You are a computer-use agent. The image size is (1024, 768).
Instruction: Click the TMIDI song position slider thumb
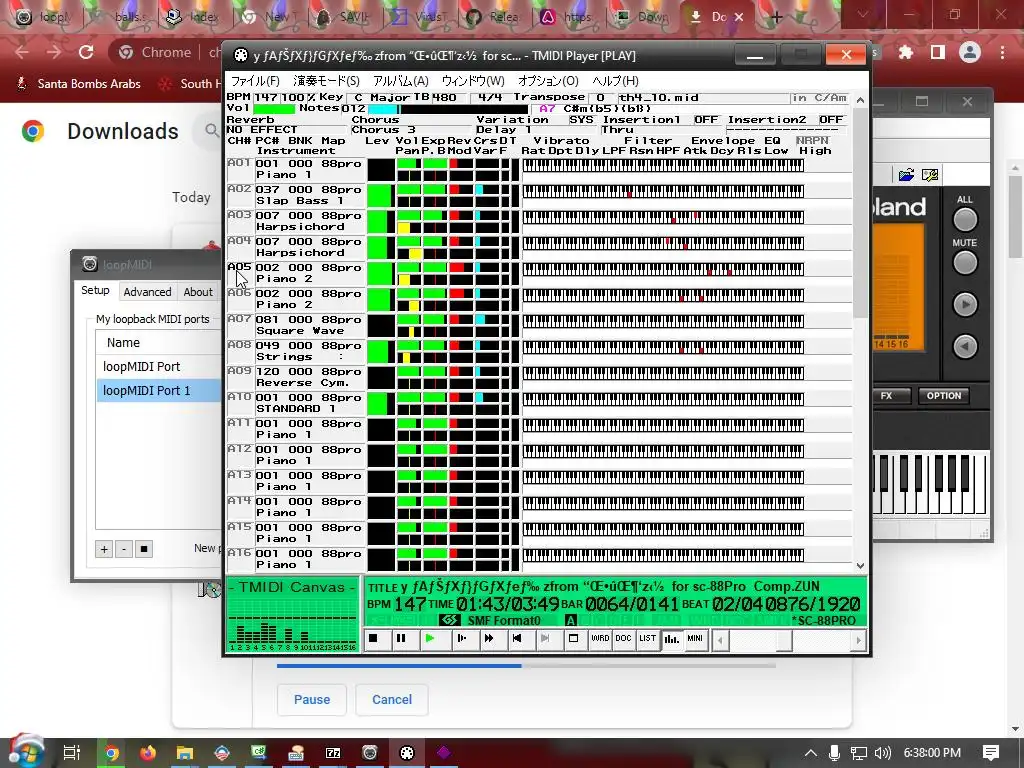click(784, 641)
